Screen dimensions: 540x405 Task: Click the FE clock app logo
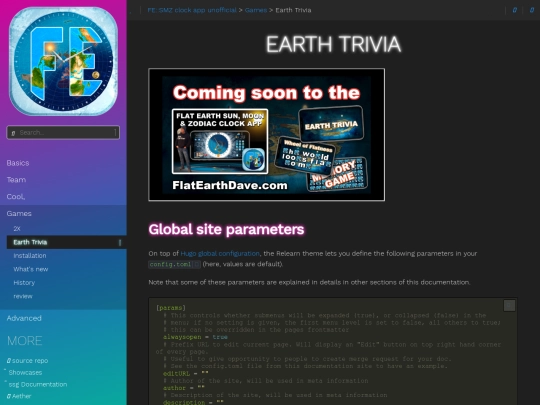coord(63,61)
